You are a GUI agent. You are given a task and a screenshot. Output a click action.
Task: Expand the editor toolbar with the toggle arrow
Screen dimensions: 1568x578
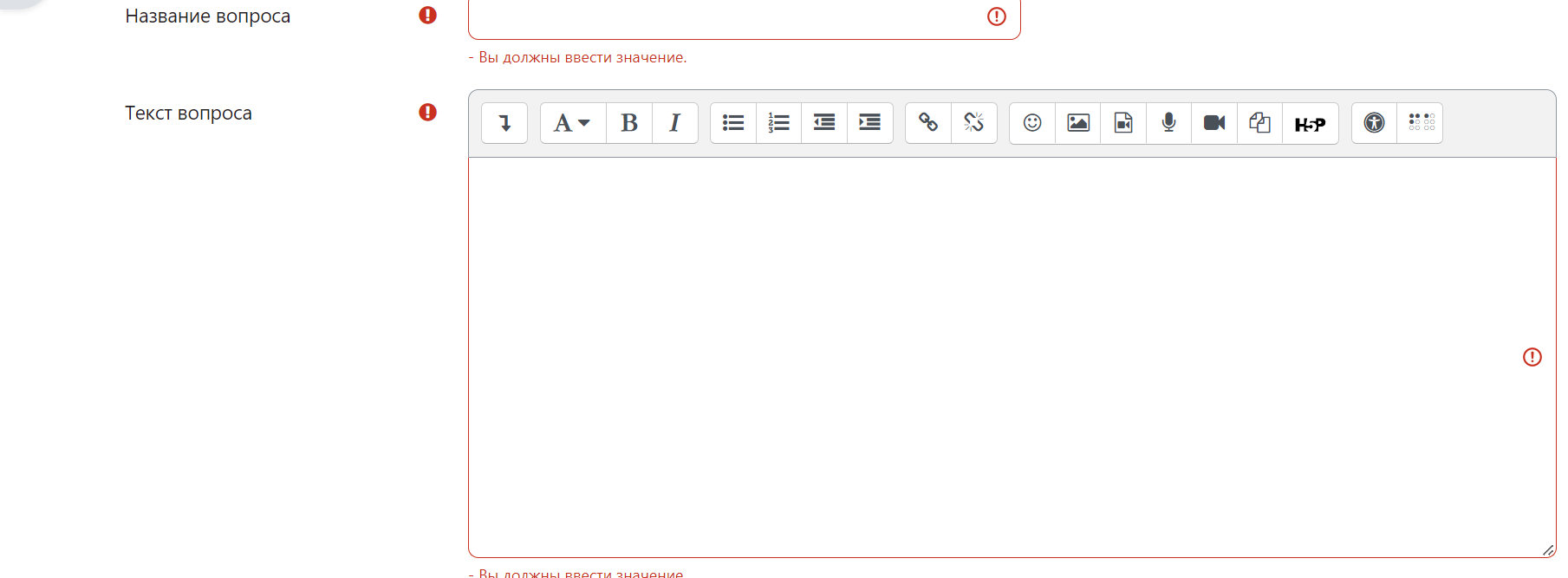pos(504,123)
